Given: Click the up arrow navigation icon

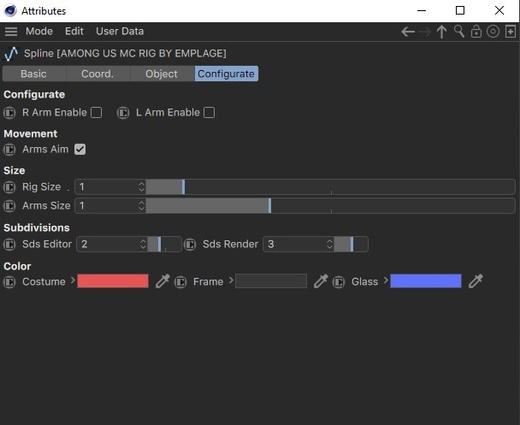Looking at the screenshot, I should click(442, 32).
